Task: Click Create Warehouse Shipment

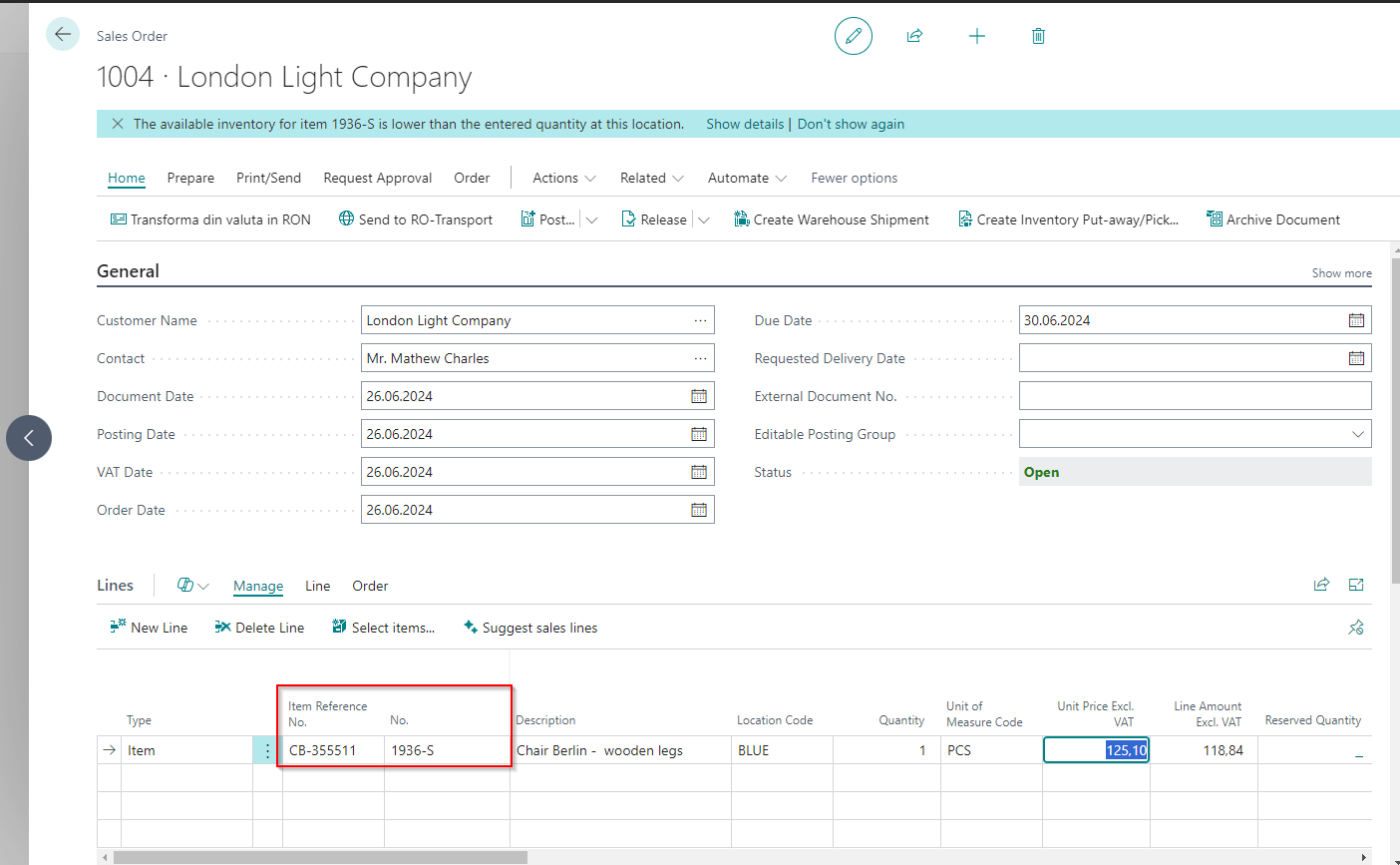Action: click(x=832, y=219)
